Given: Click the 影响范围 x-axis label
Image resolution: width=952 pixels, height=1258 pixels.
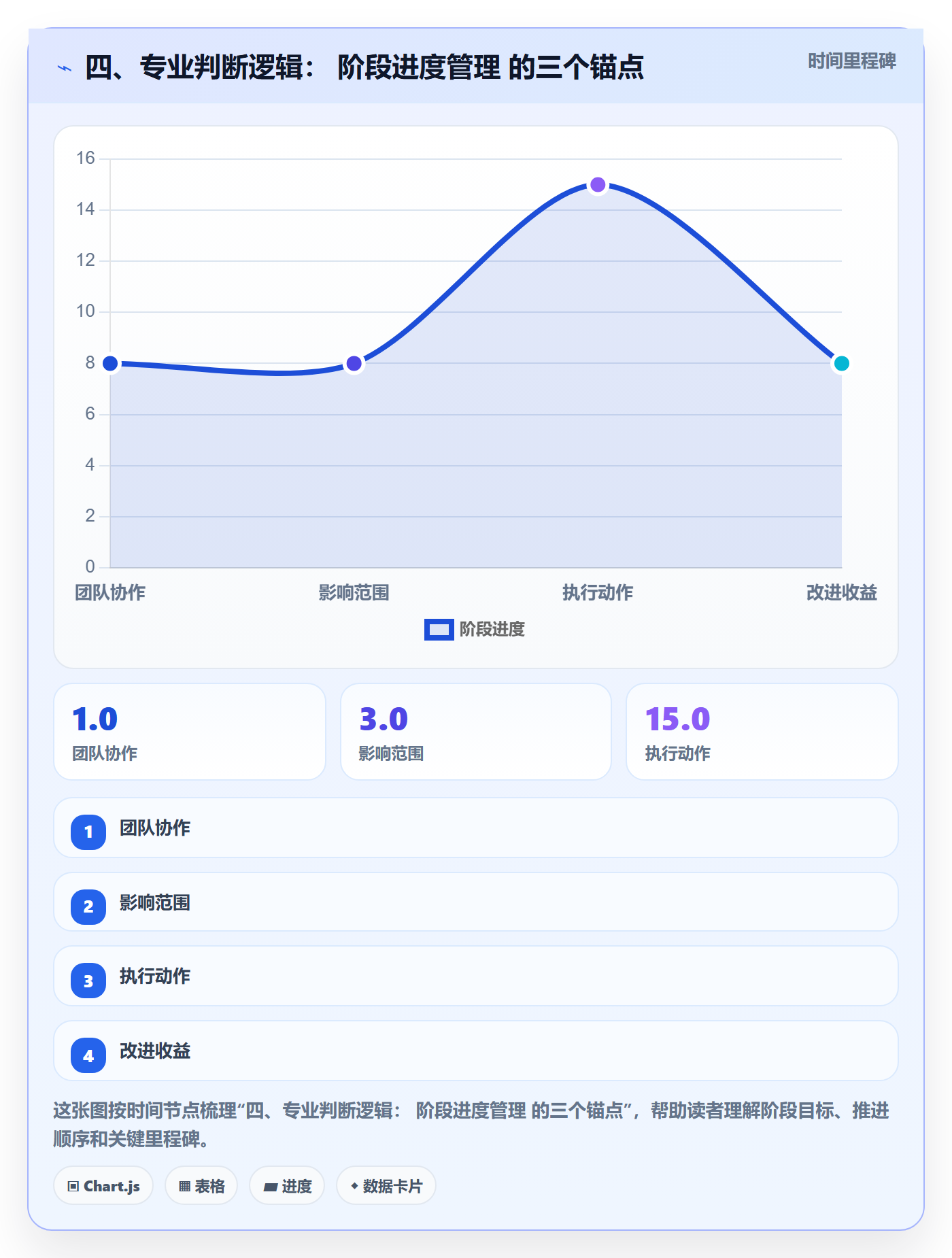Looking at the screenshot, I should click(354, 593).
